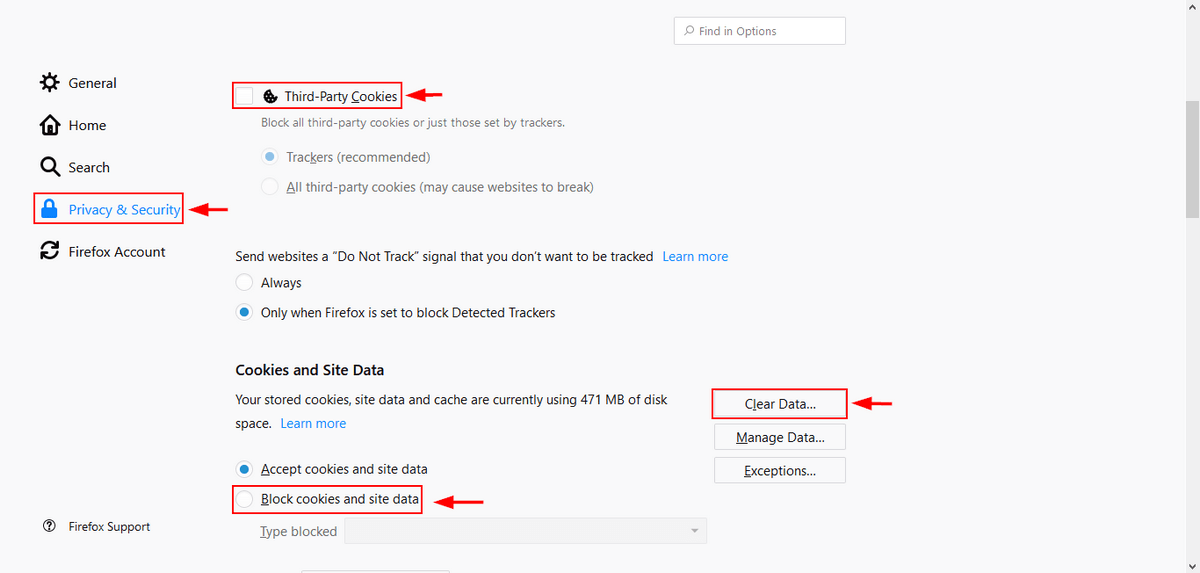Click the Search magnifier icon in sidebar

(49, 167)
